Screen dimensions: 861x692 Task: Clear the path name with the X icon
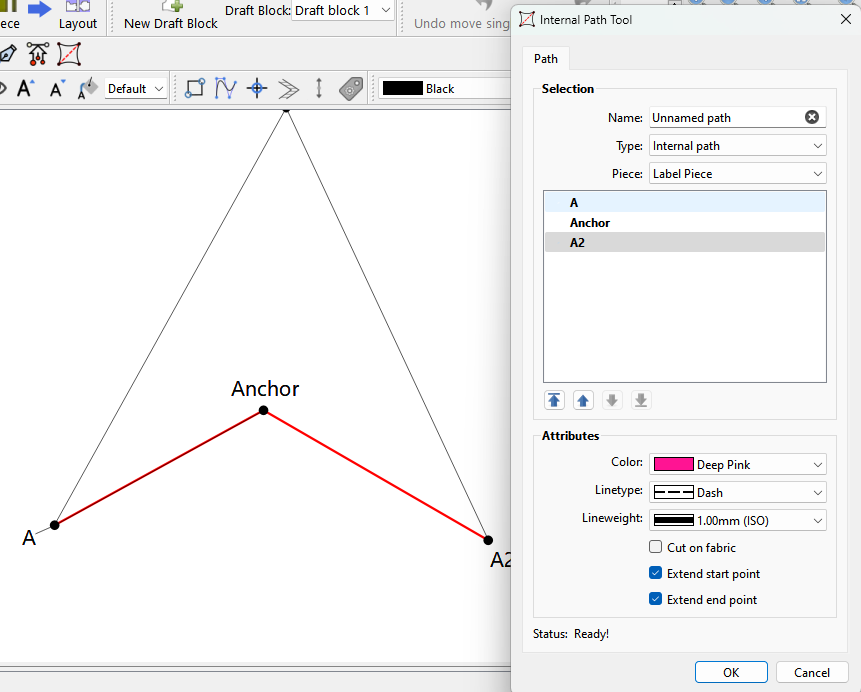tap(812, 117)
